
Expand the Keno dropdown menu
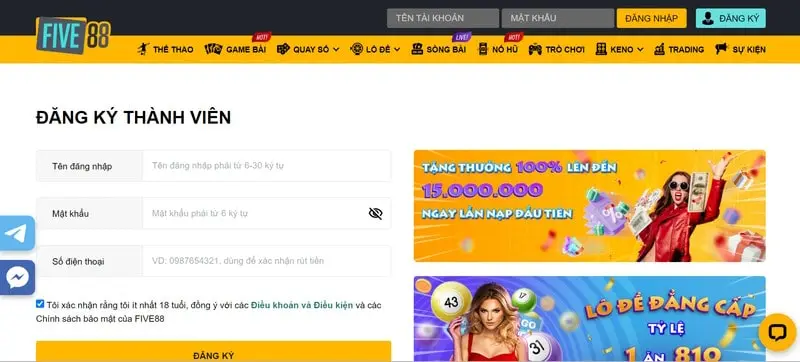pos(619,49)
